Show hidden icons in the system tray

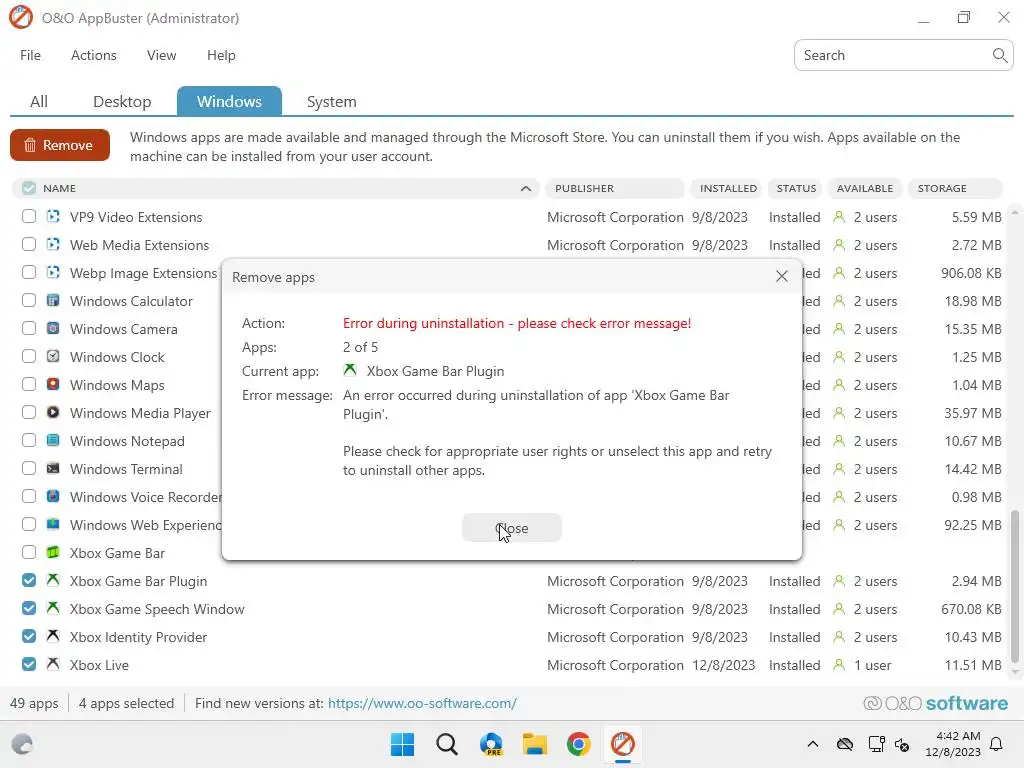click(812, 744)
